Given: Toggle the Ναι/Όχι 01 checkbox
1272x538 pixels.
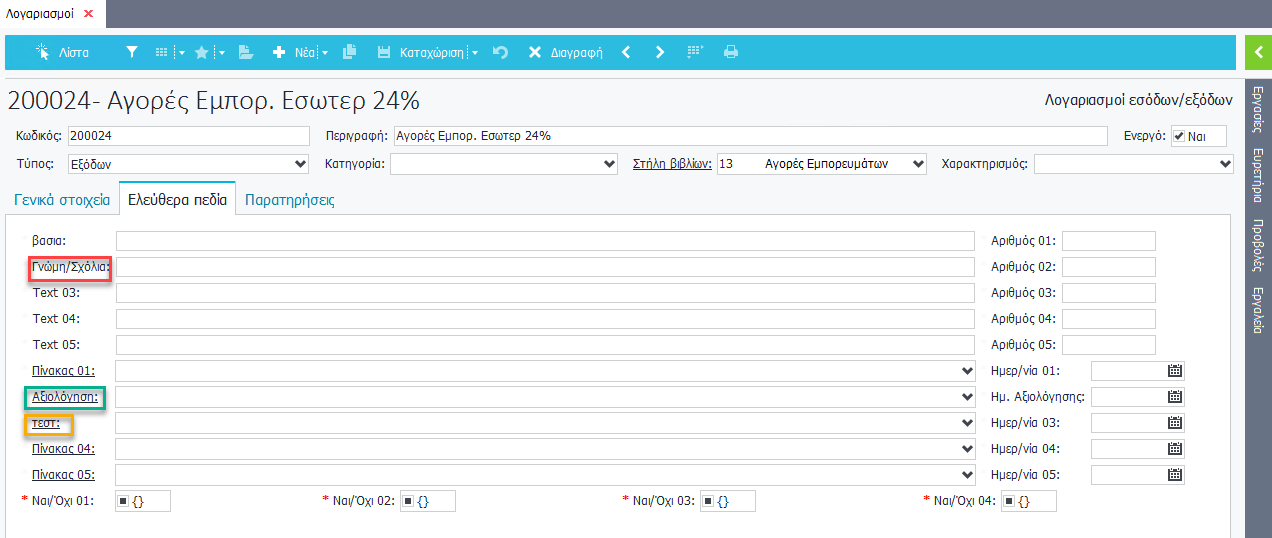Looking at the screenshot, I should click(123, 501).
